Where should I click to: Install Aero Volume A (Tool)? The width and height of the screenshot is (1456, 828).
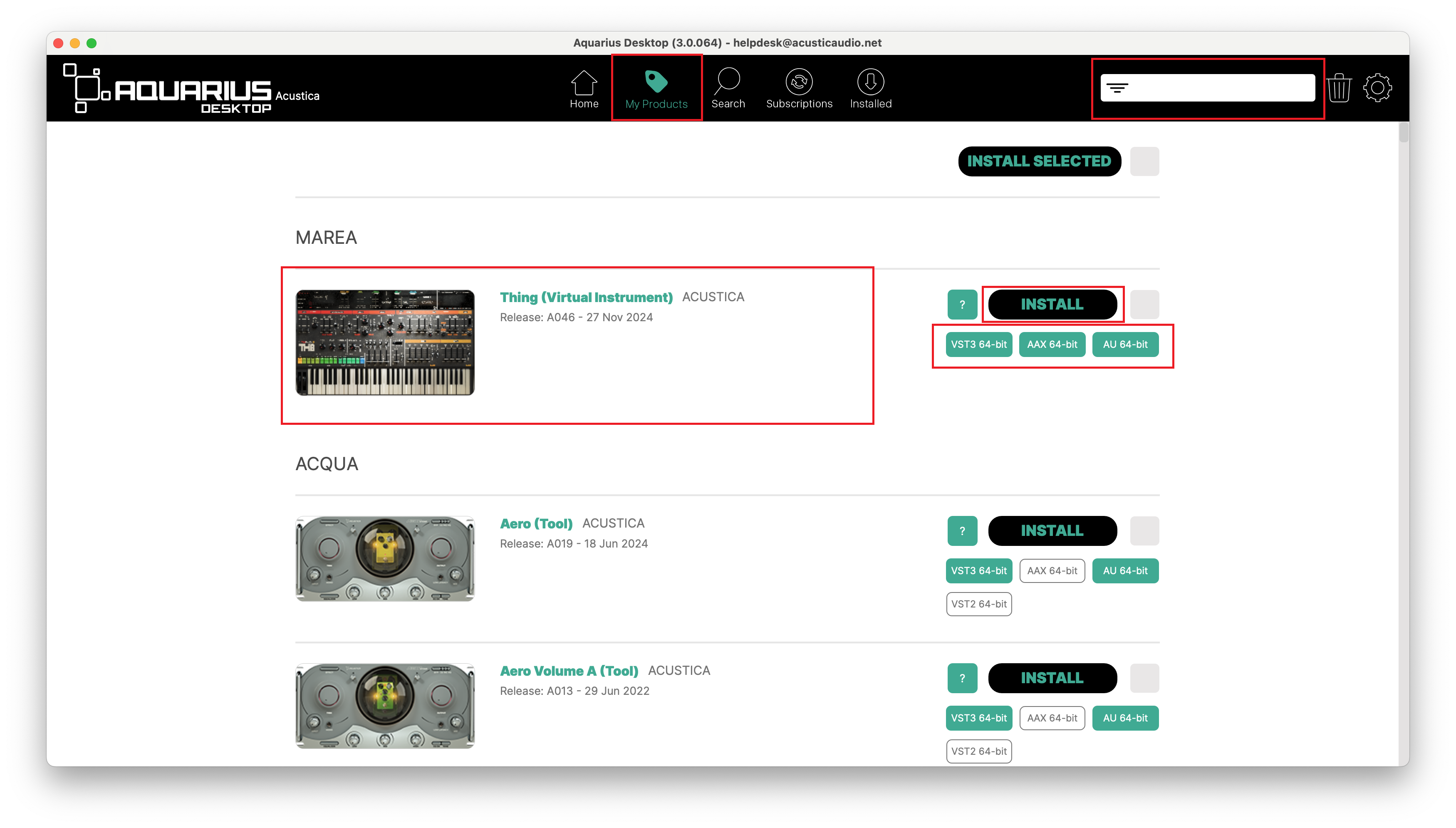point(1052,678)
